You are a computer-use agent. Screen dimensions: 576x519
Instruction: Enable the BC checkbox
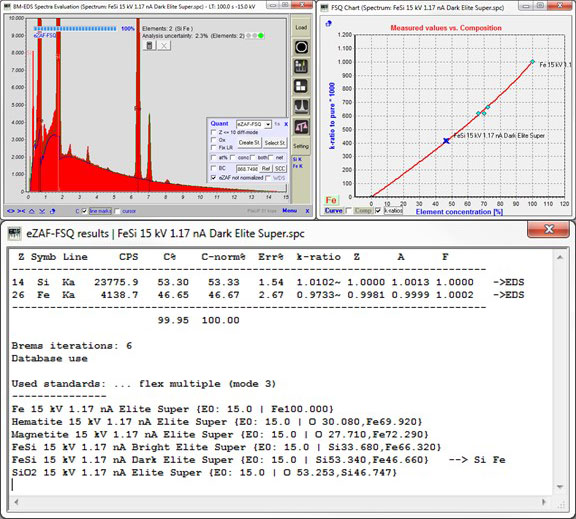click(x=213, y=168)
